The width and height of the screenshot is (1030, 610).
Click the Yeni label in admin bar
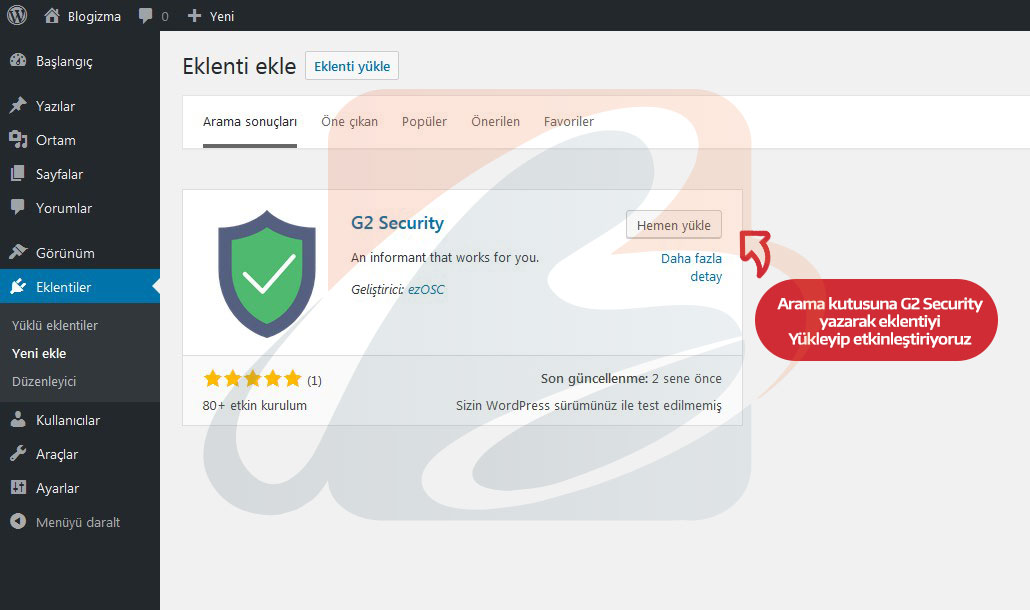click(222, 16)
